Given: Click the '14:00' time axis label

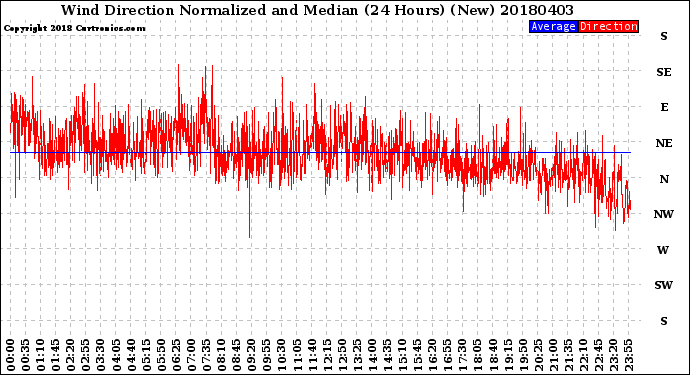Looking at the screenshot, I should [x=372, y=355].
